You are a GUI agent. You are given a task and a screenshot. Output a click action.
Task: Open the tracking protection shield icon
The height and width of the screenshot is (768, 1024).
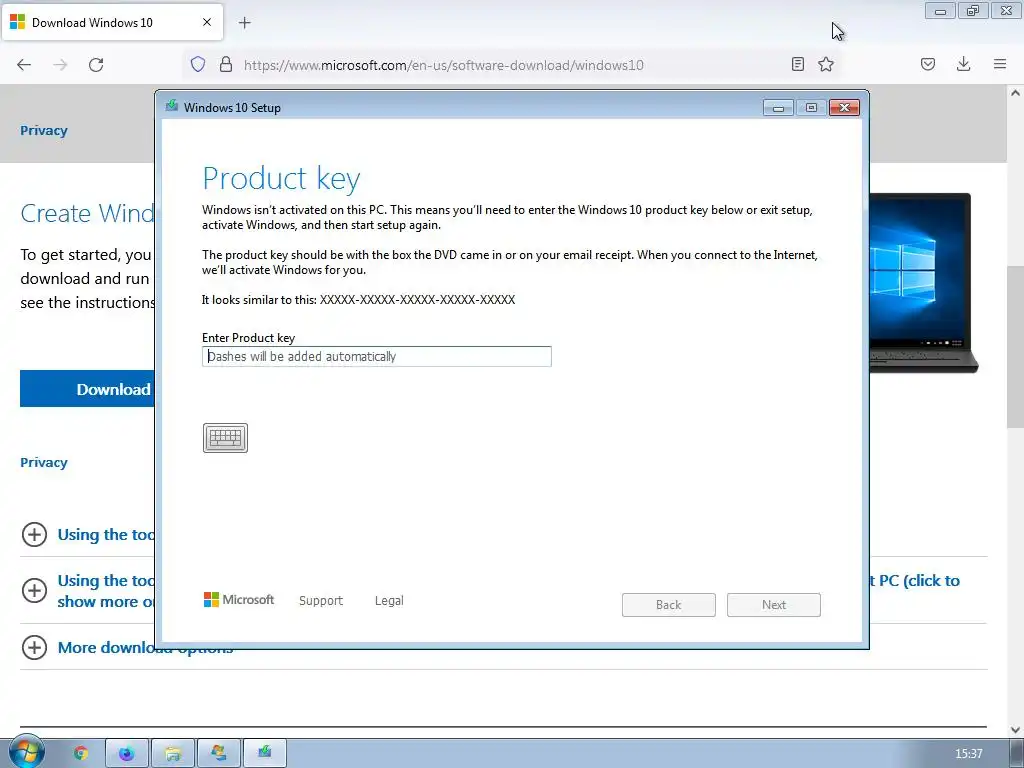198,64
